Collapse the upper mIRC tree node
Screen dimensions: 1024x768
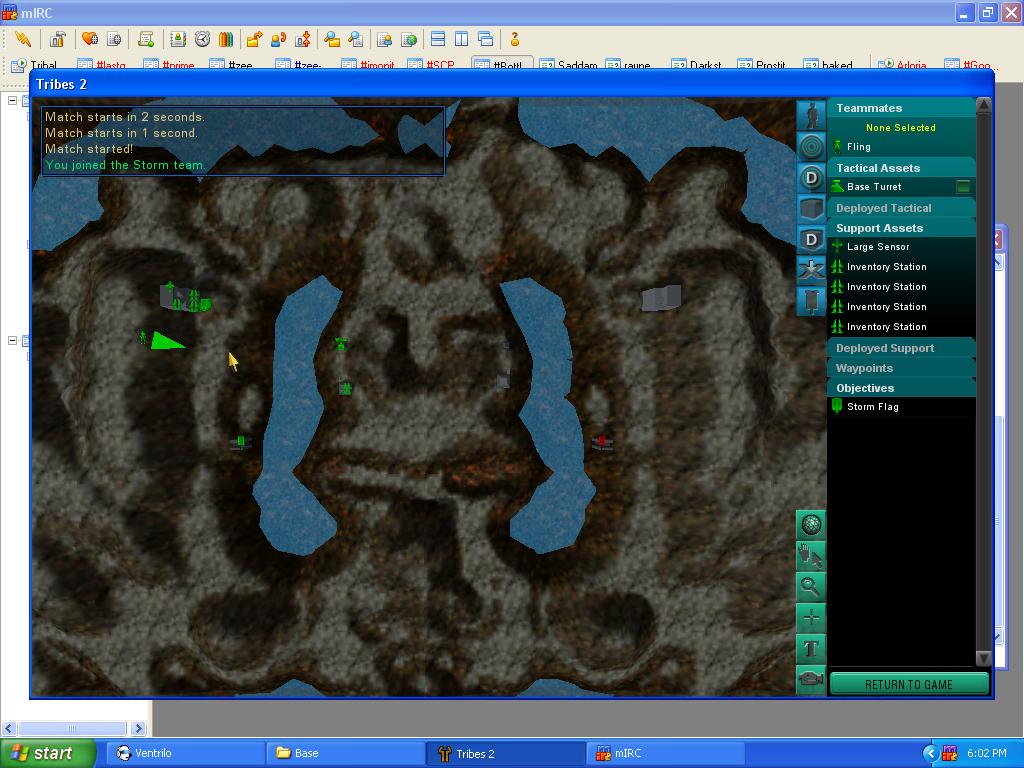[12, 101]
